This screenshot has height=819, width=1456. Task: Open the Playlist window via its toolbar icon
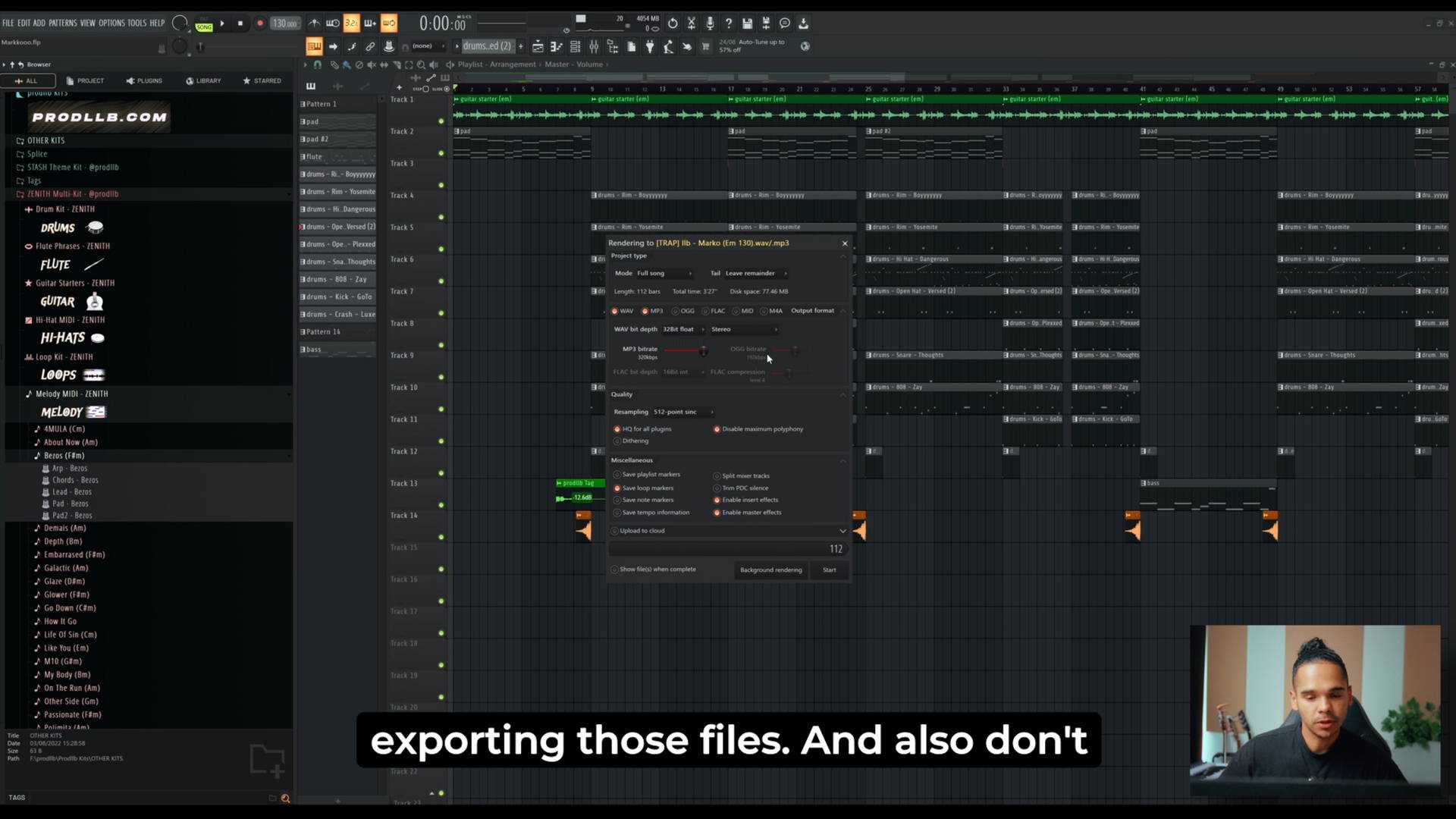tap(538, 46)
